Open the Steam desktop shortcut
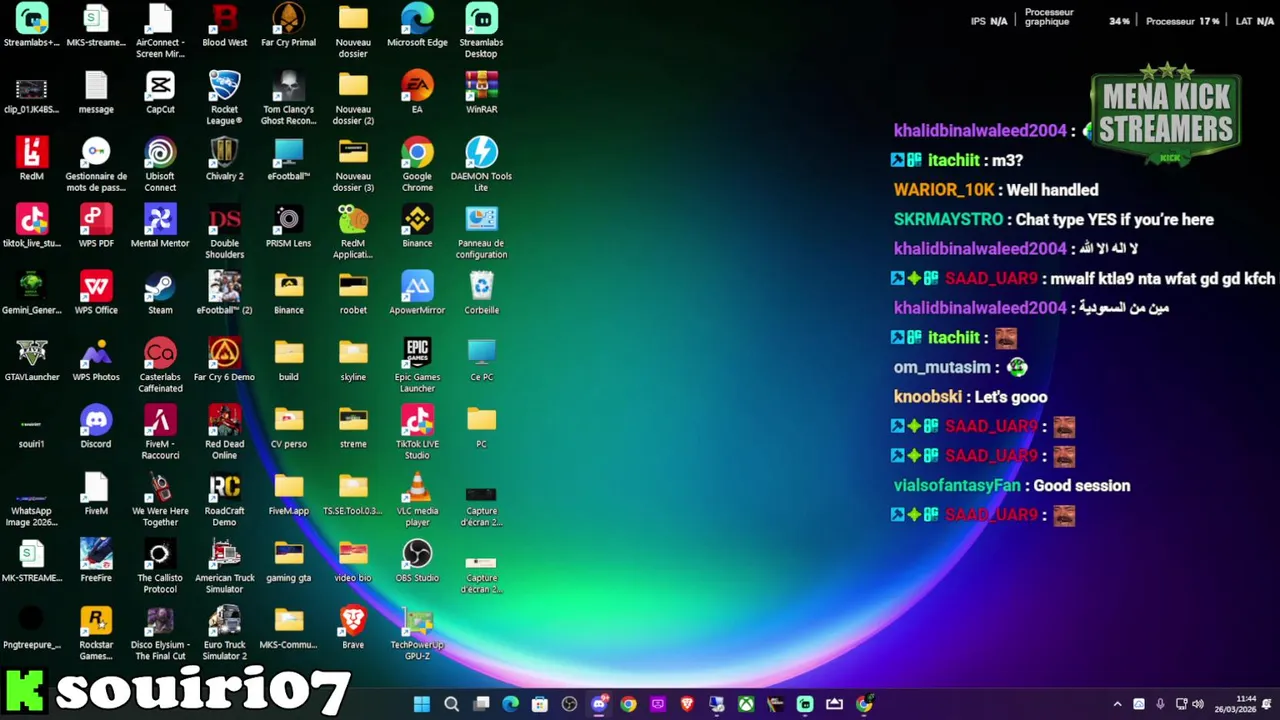The width and height of the screenshot is (1280, 720). [160, 293]
